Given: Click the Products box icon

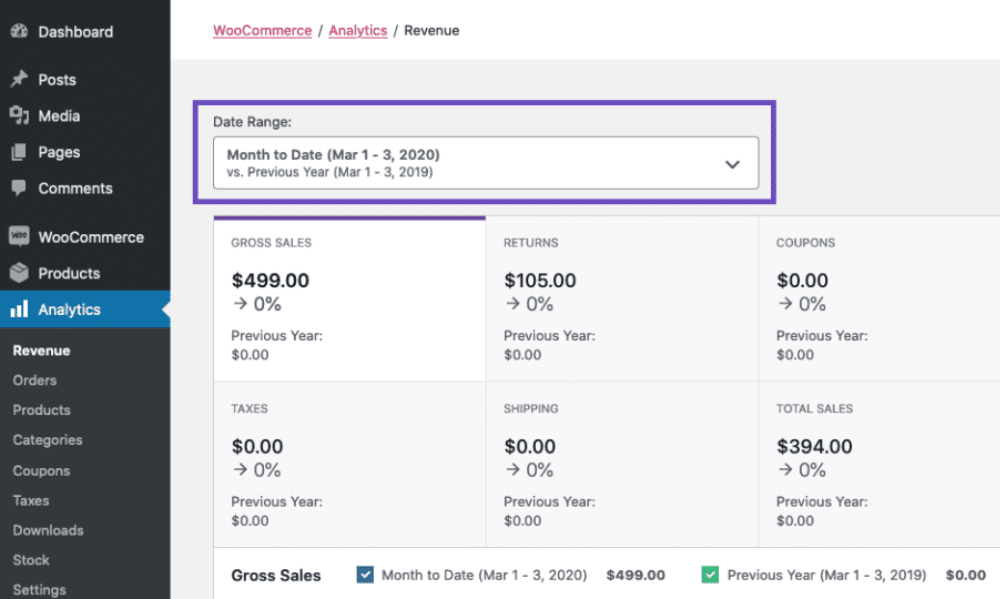Looking at the screenshot, I should coord(19,273).
